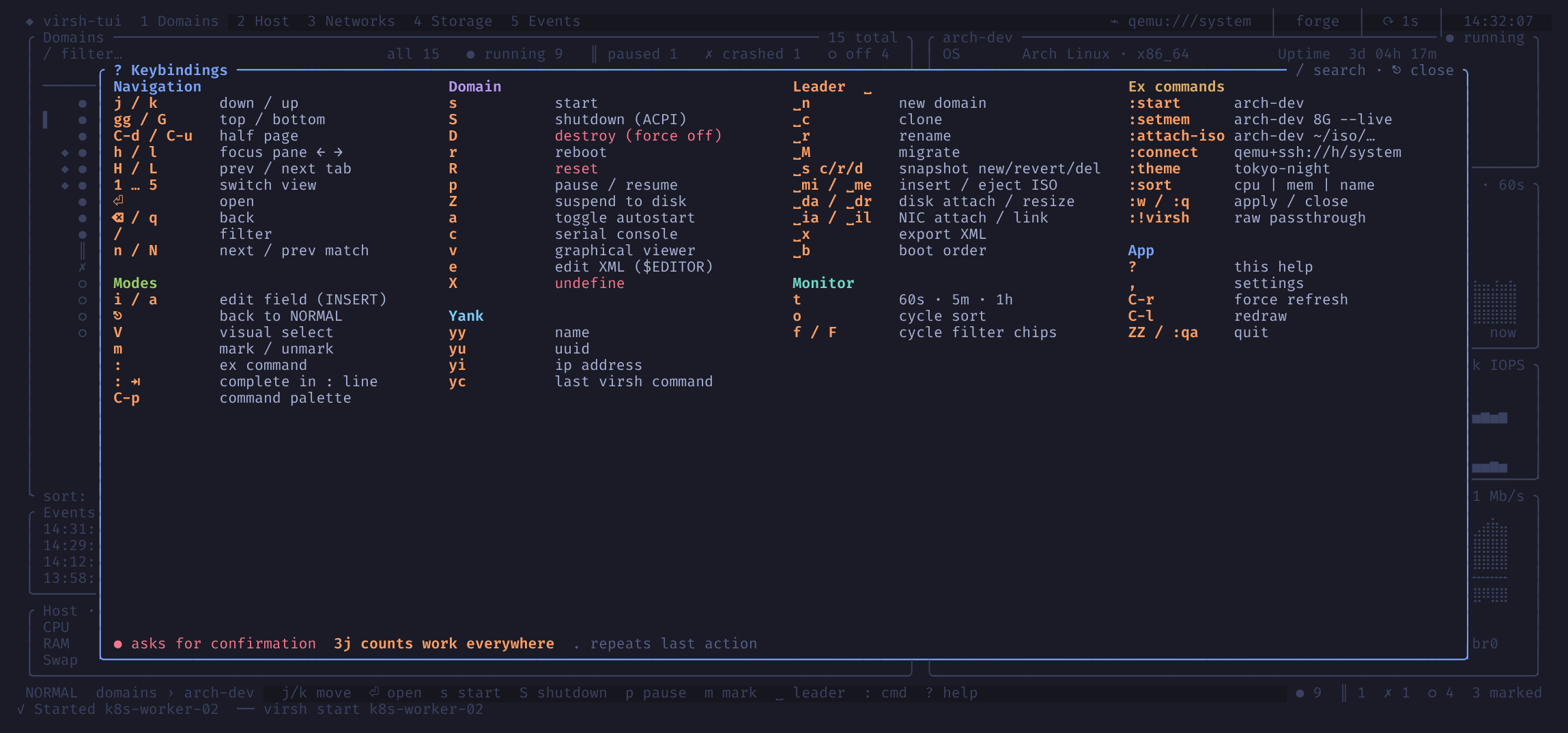Click the virsh-tui app diamond icon
This screenshot has height=733, width=1568.
(x=29, y=22)
